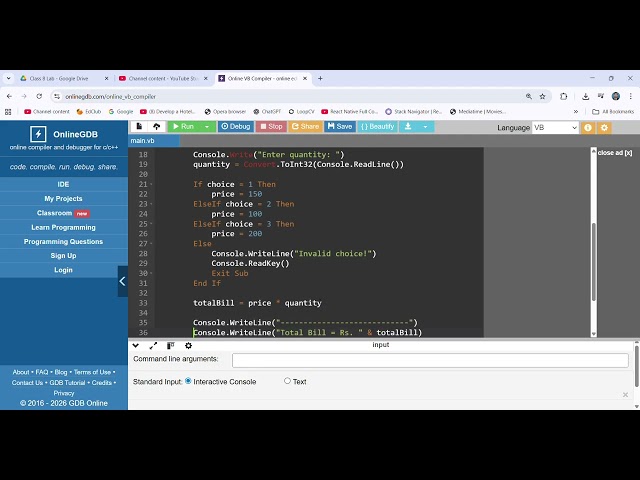Open the browser extensions puzzle icon

(x=564, y=97)
